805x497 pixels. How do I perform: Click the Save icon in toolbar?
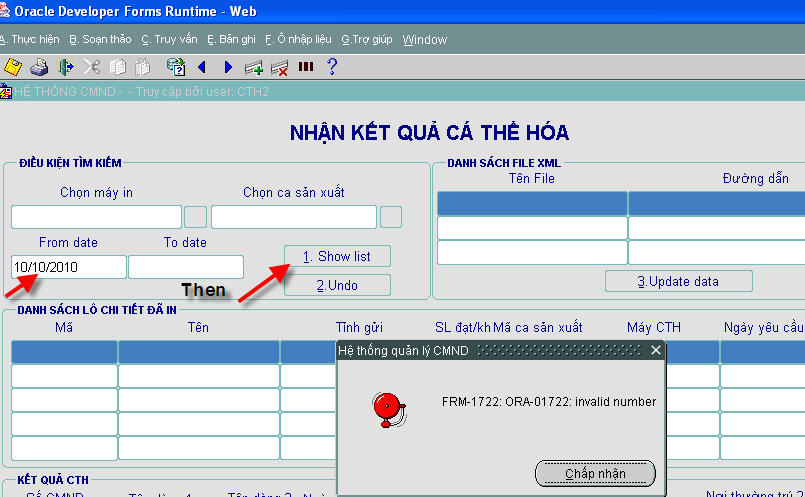pyautogui.click(x=13, y=67)
